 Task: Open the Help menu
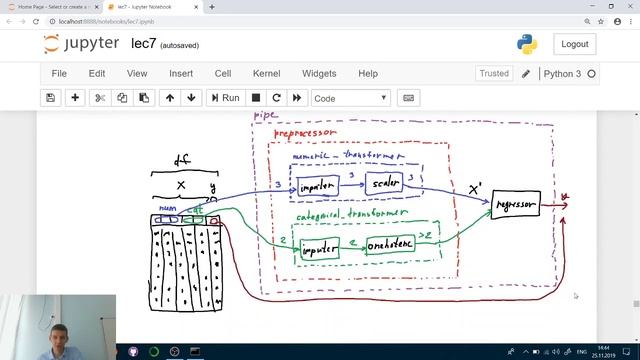click(x=368, y=73)
